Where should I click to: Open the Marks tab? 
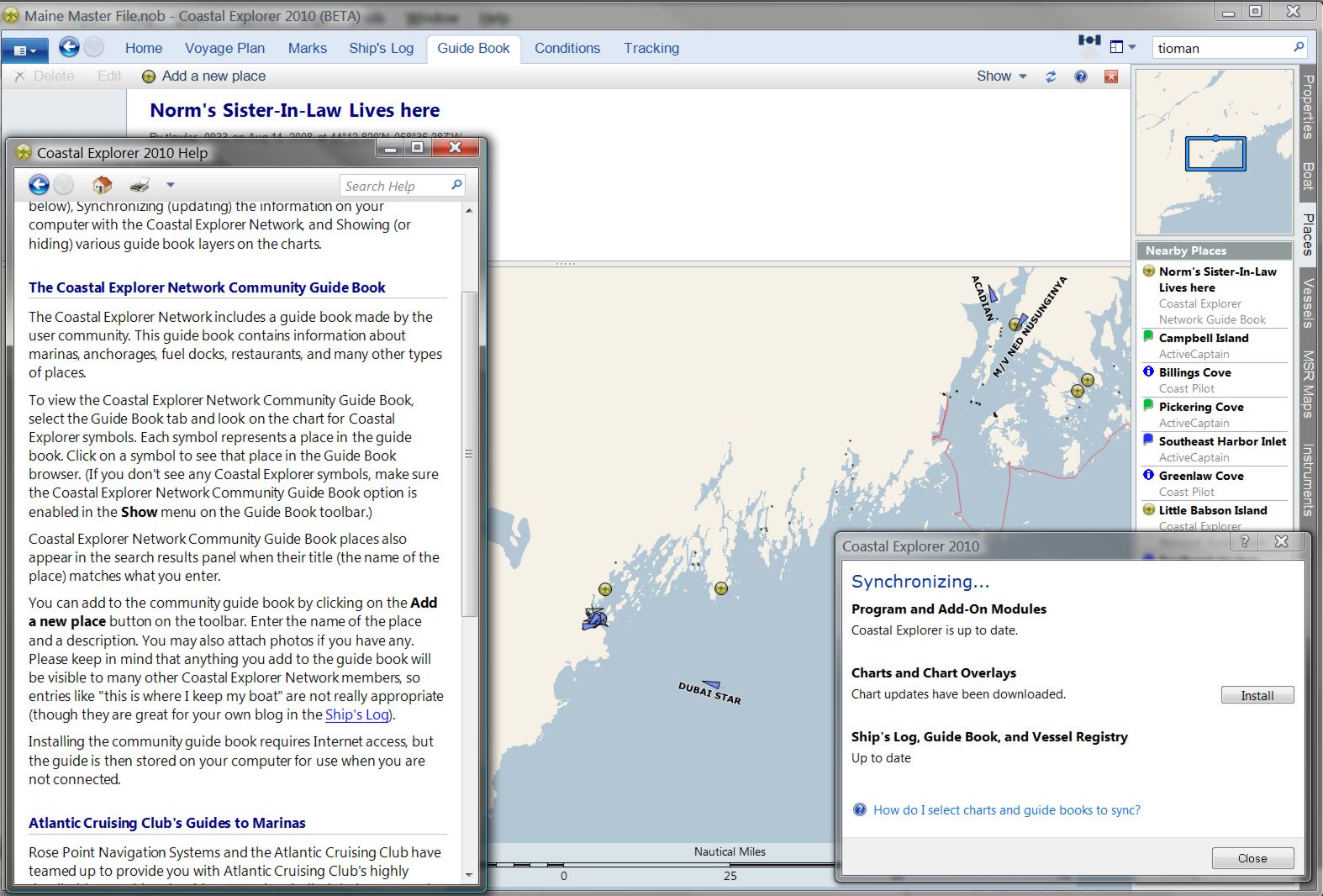pos(308,48)
